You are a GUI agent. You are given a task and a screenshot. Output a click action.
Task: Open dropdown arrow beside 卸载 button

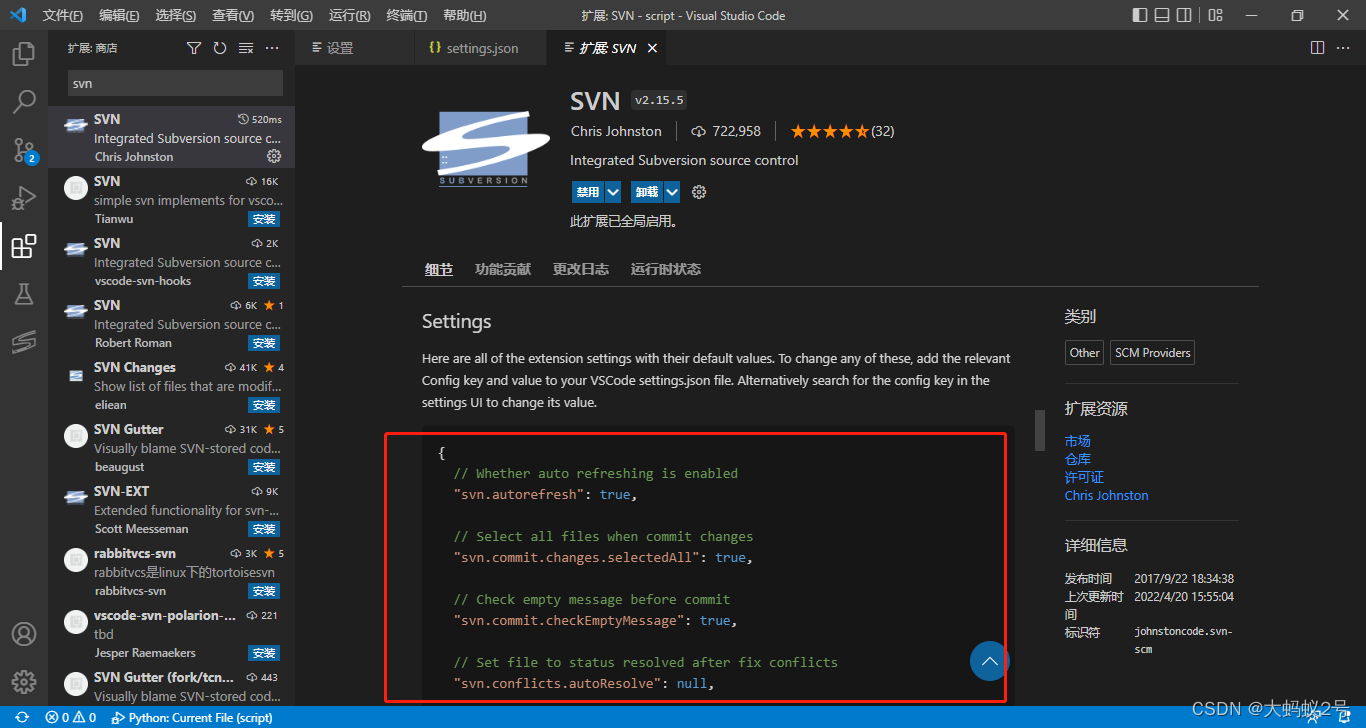coord(672,192)
